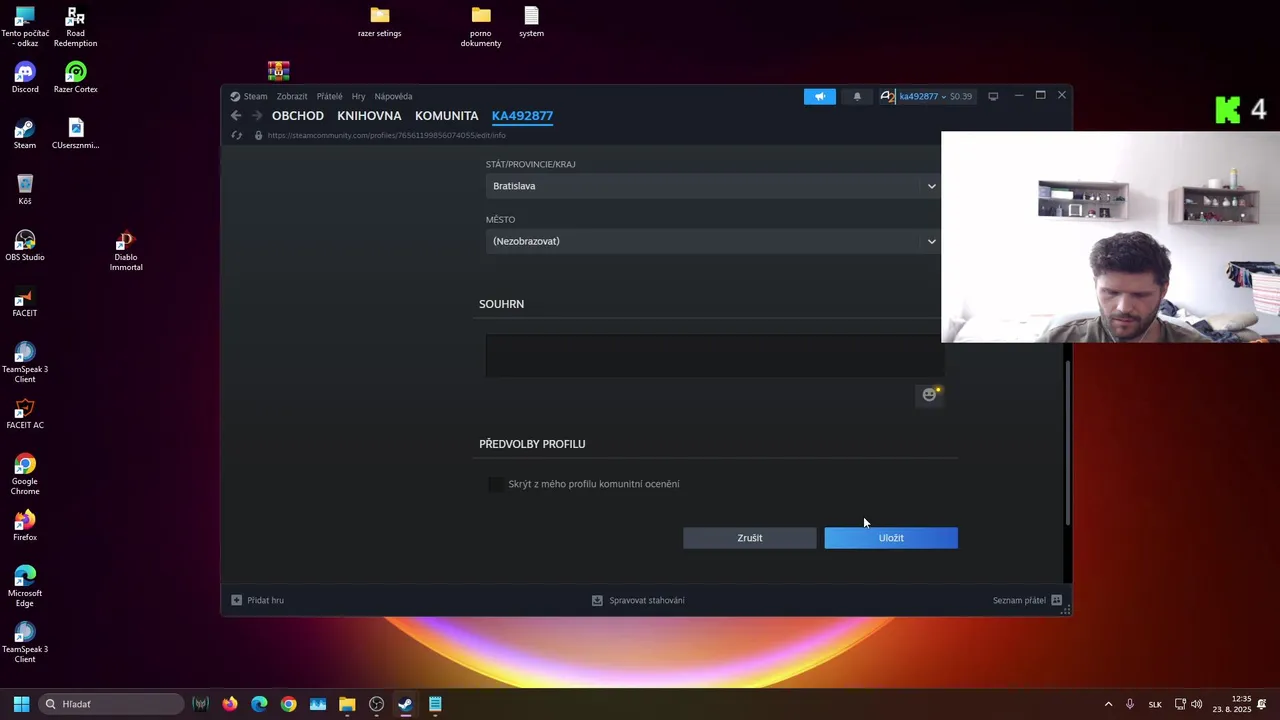The height and width of the screenshot is (720, 1280).
Task: Open Steam desktop shortcut
Action: pos(25,134)
